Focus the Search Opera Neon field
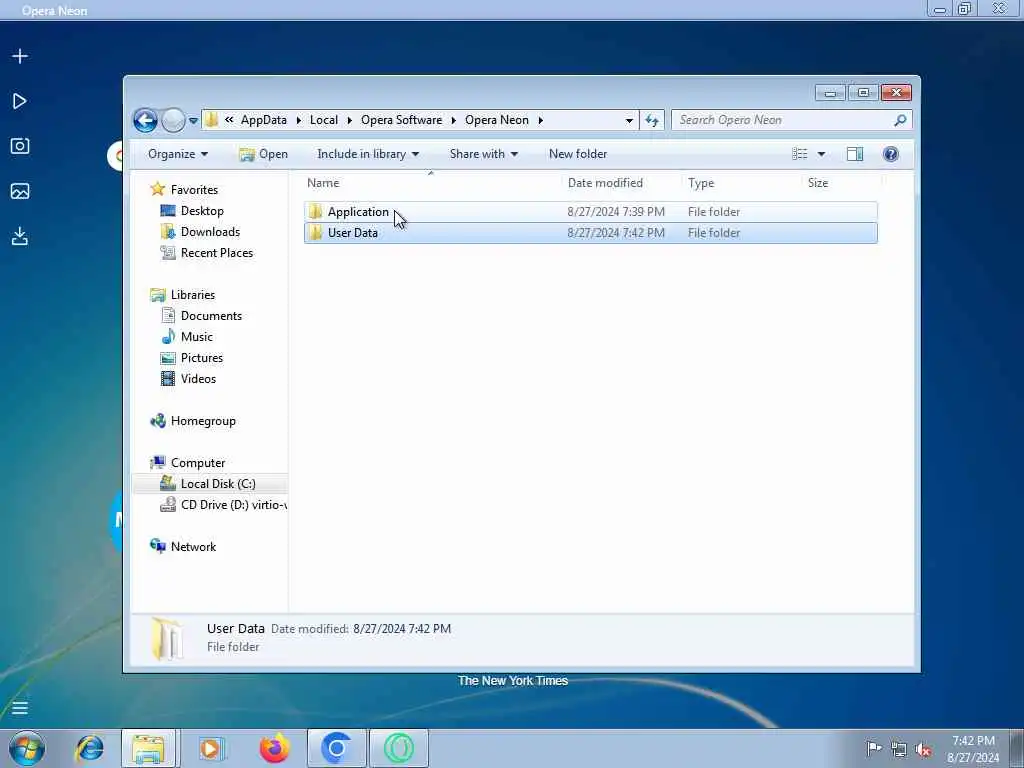 pyautogui.click(x=791, y=120)
